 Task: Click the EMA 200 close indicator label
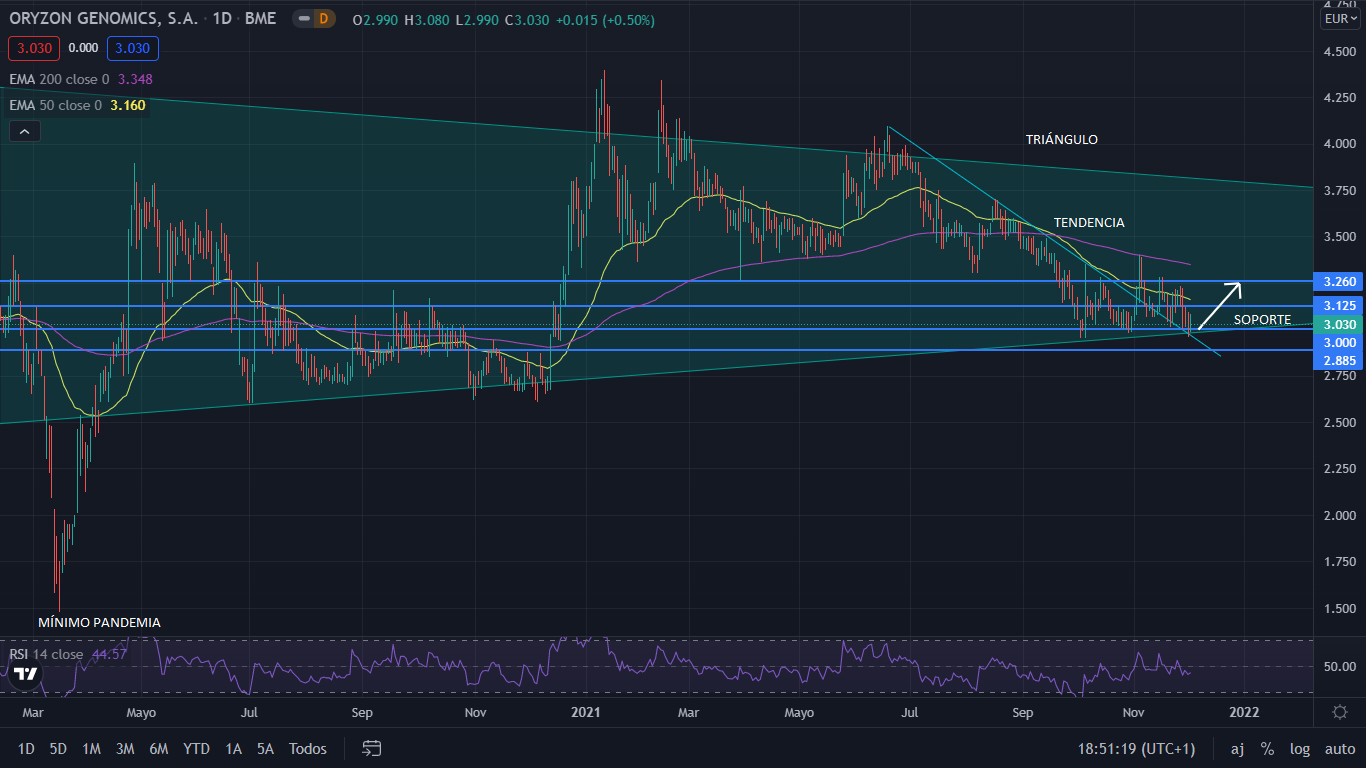(61, 79)
